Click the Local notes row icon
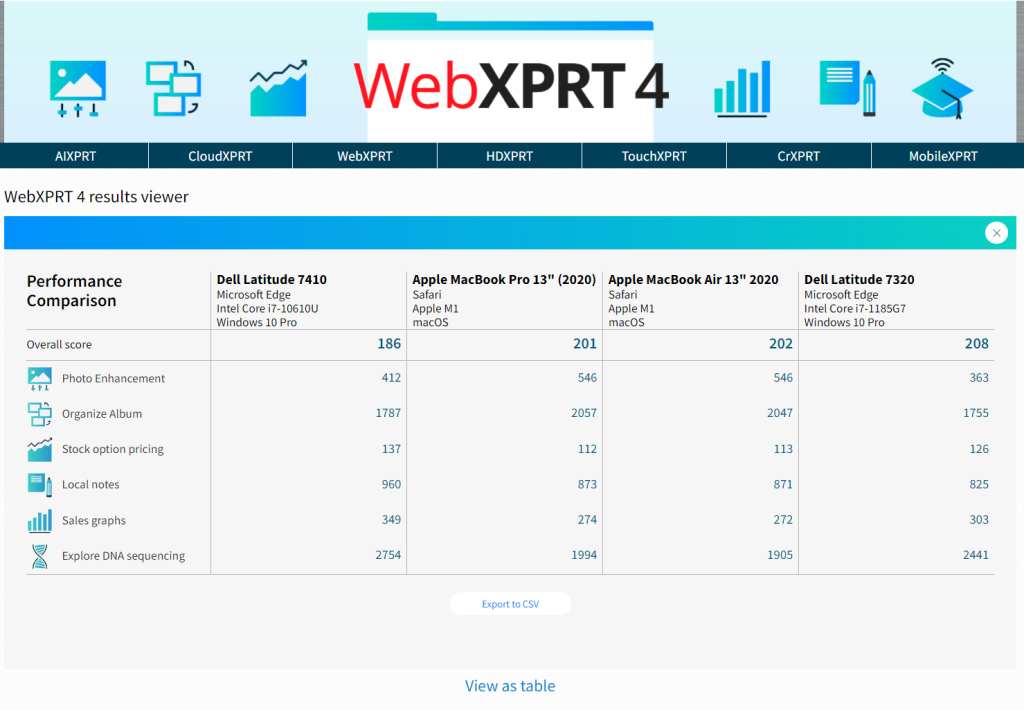This screenshot has height=710, width=1024. [x=40, y=485]
